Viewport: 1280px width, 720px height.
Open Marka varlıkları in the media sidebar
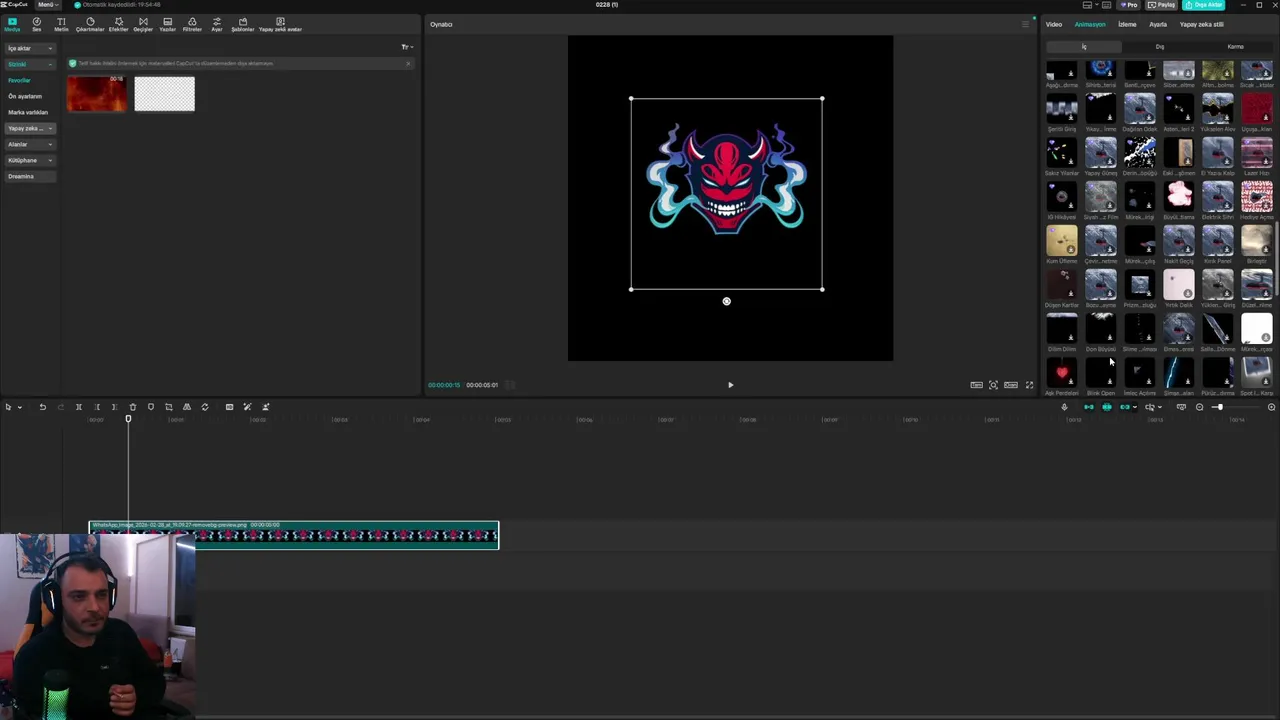(28, 112)
